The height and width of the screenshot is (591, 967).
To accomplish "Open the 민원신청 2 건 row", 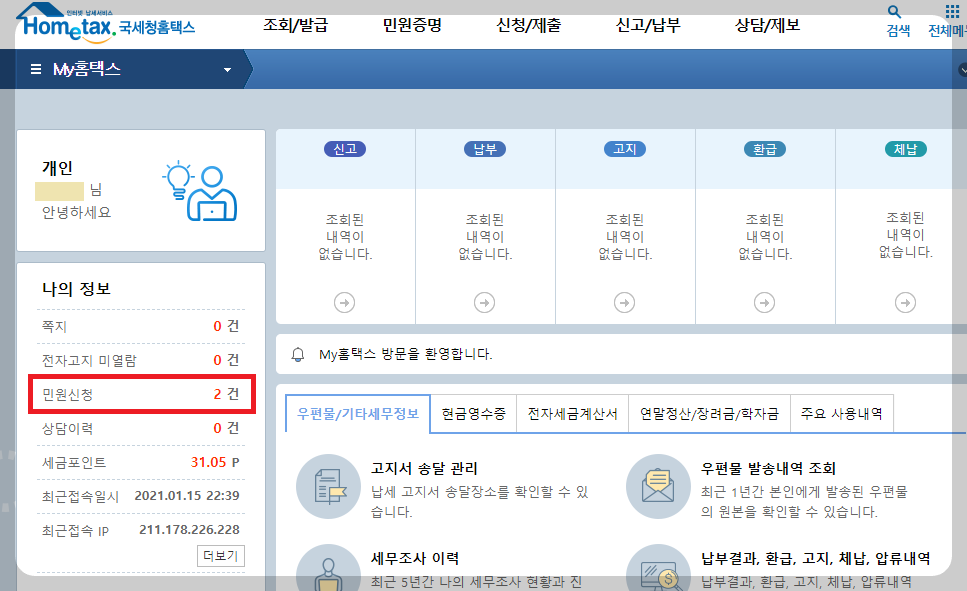I will [x=141, y=394].
